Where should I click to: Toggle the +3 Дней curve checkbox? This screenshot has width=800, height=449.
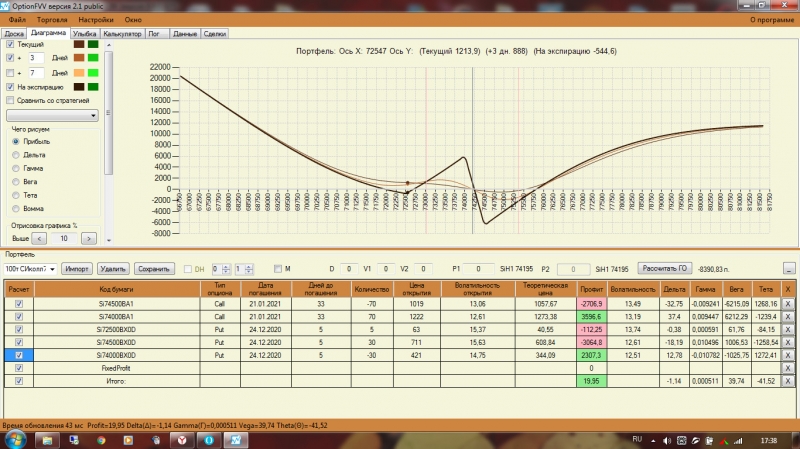[x=10, y=58]
